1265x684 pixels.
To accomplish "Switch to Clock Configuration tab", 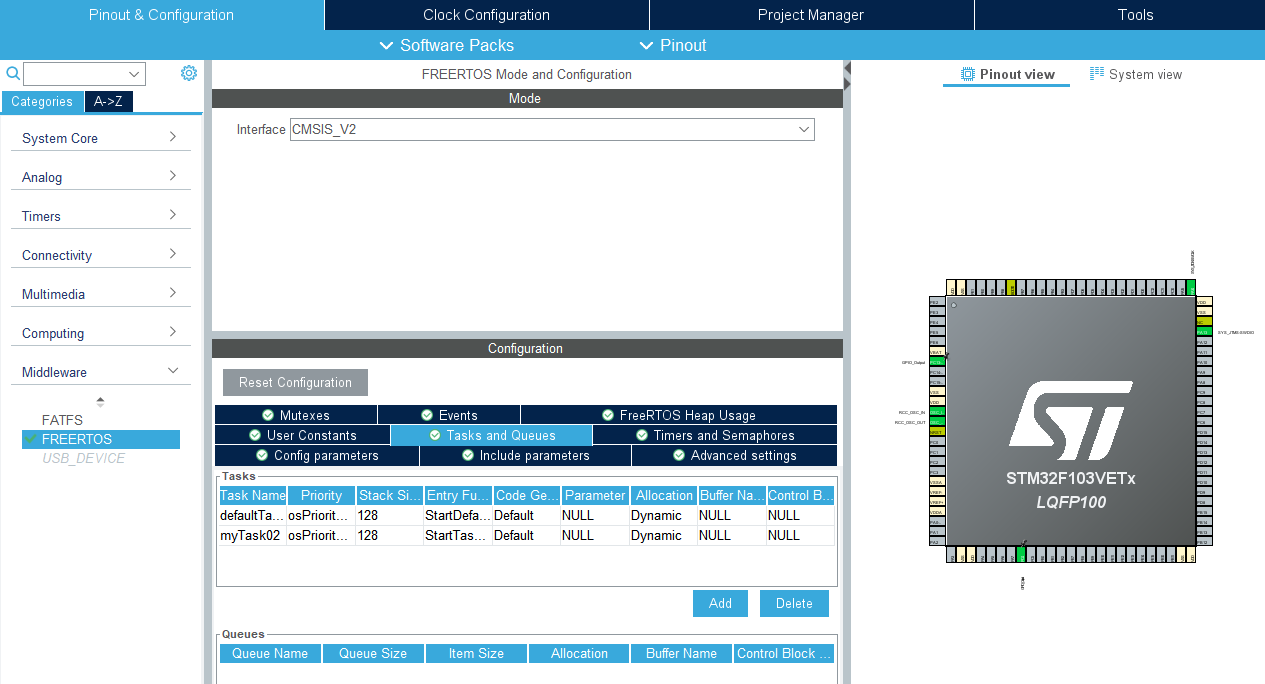I will (486, 15).
